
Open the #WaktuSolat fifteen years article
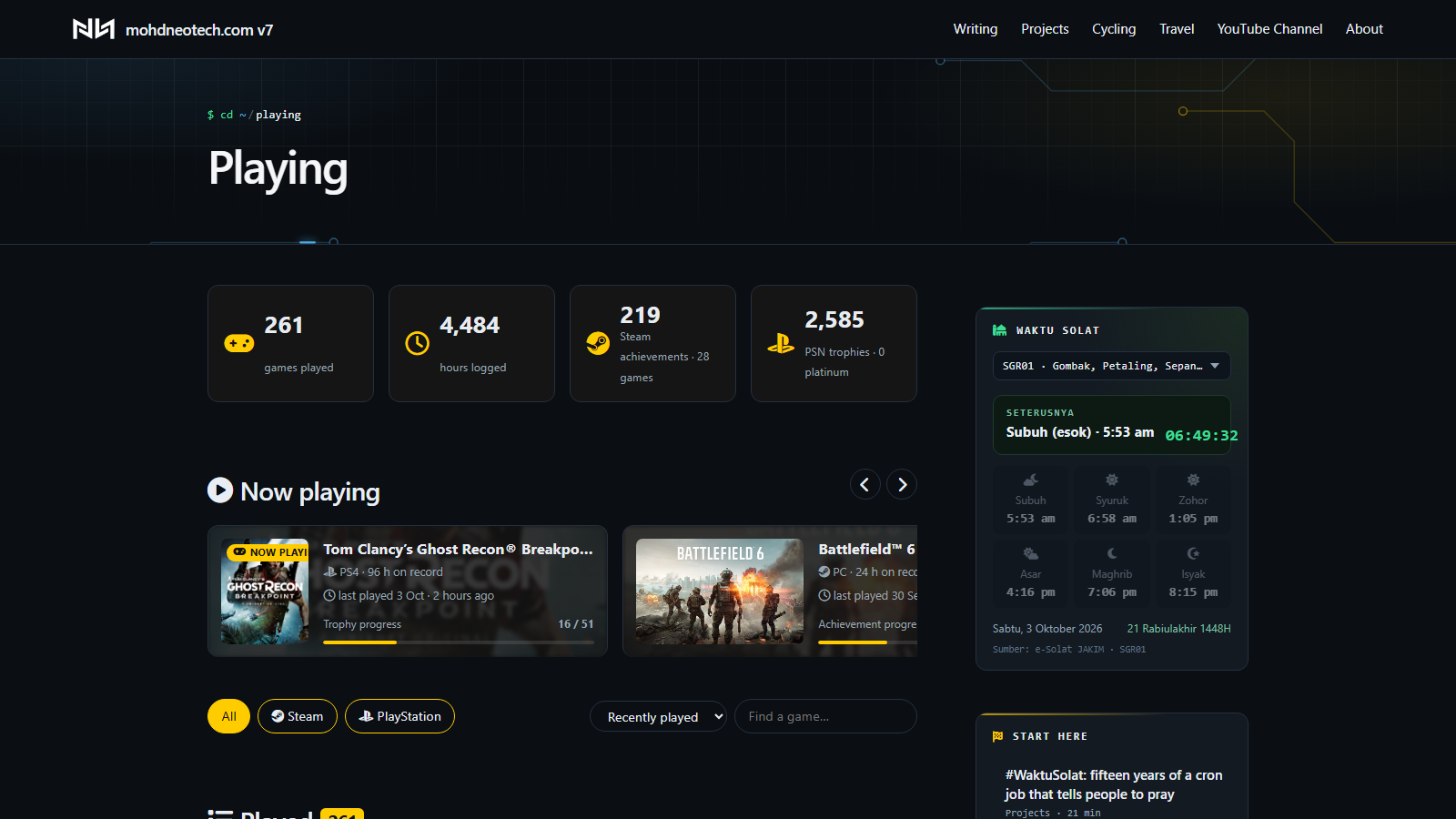1113,784
